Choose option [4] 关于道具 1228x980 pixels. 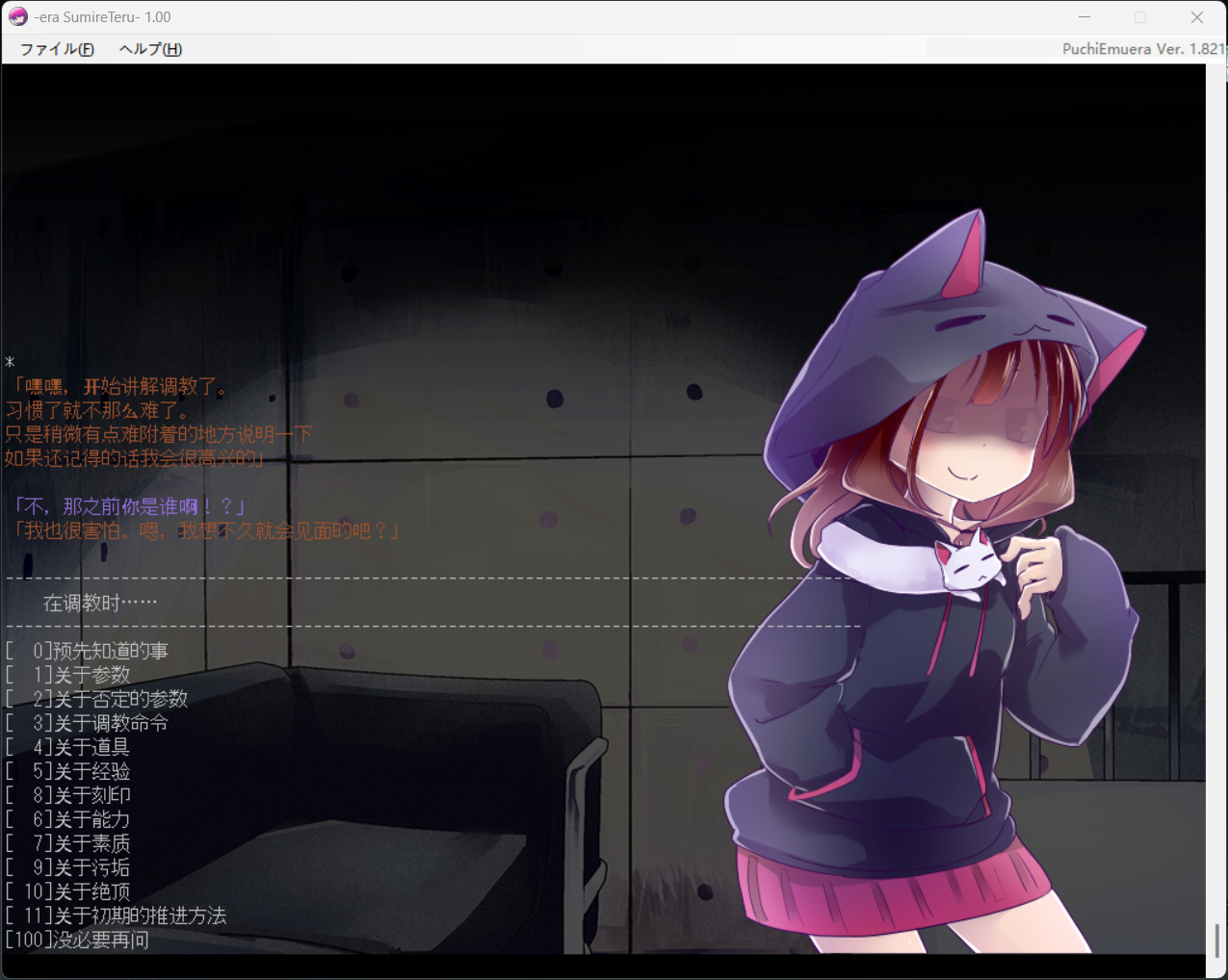pos(67,747)
